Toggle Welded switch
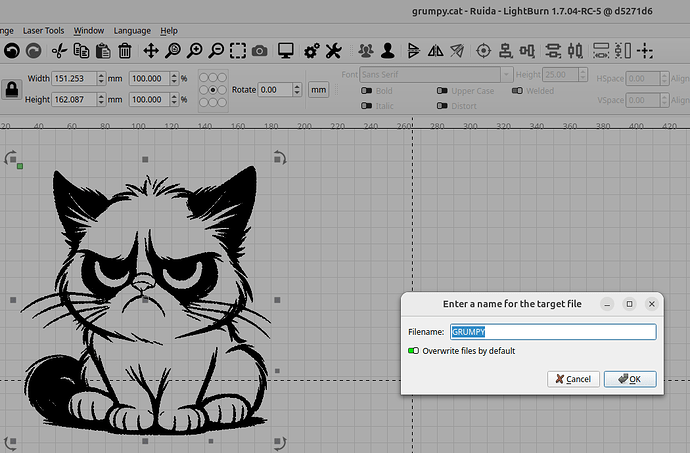Screen dimensions: 690x453 coord(517,91)
